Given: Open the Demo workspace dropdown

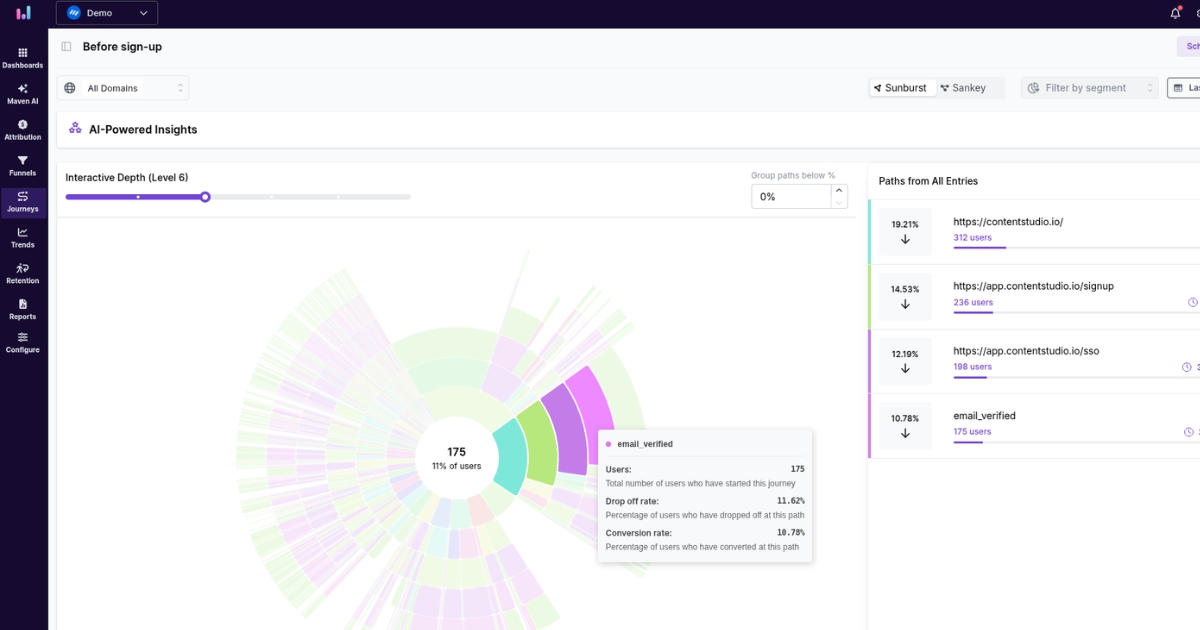Looking at the screenshot, I should coord(107,13).
